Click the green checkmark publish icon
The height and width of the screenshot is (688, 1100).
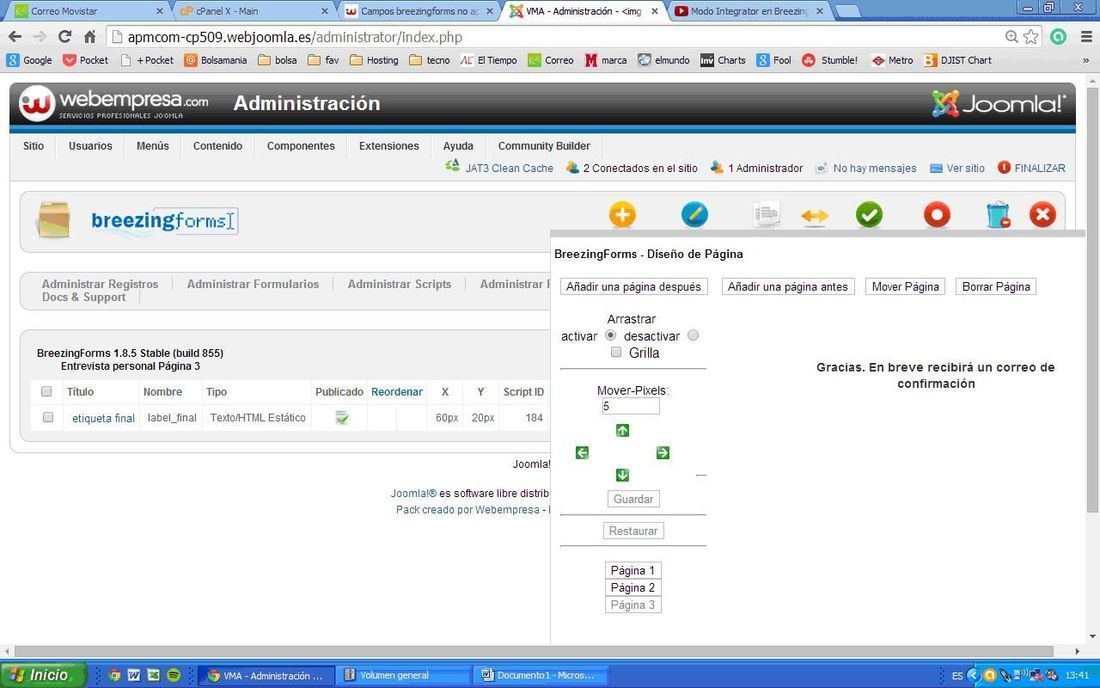(x=869, y=215)
